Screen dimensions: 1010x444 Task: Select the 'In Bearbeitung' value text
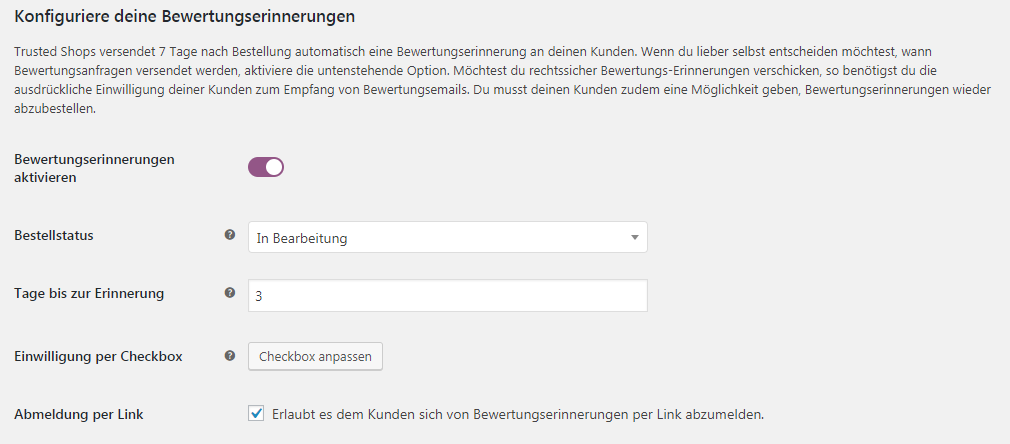301,238
